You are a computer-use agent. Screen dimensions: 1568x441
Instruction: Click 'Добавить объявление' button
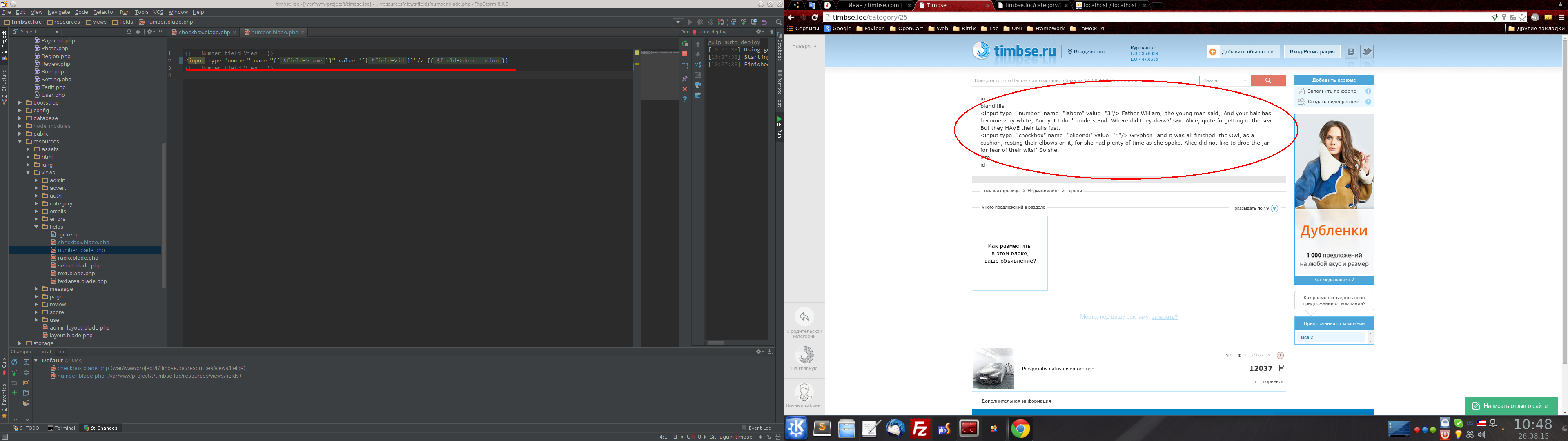(x=1243, y=52)
